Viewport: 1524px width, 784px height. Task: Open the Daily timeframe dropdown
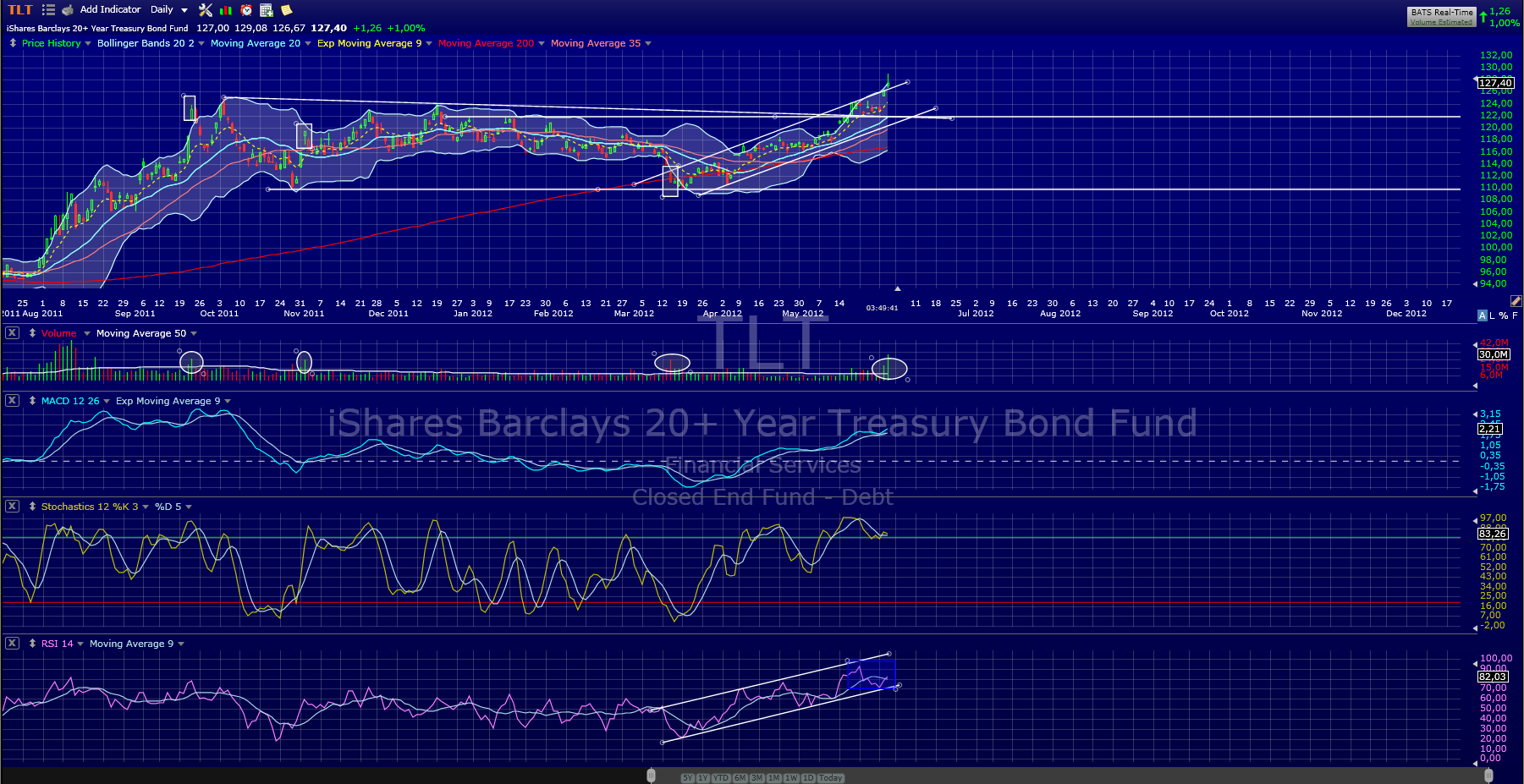[x=169, y=10]
